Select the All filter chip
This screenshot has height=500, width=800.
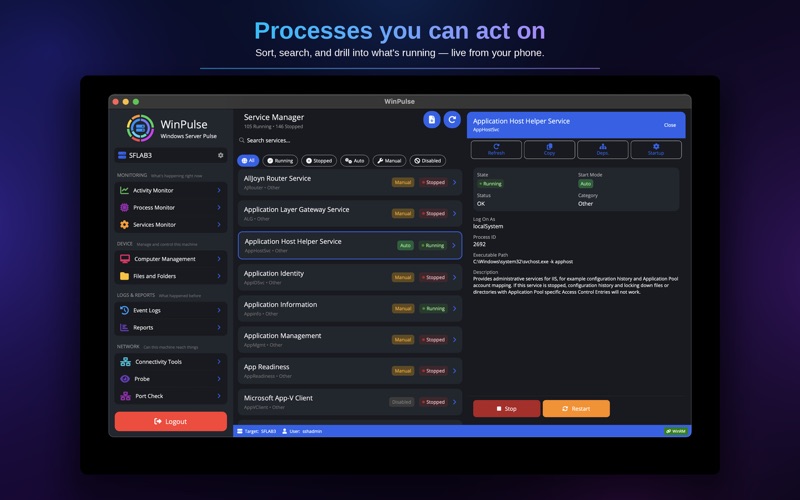point(248,161)
